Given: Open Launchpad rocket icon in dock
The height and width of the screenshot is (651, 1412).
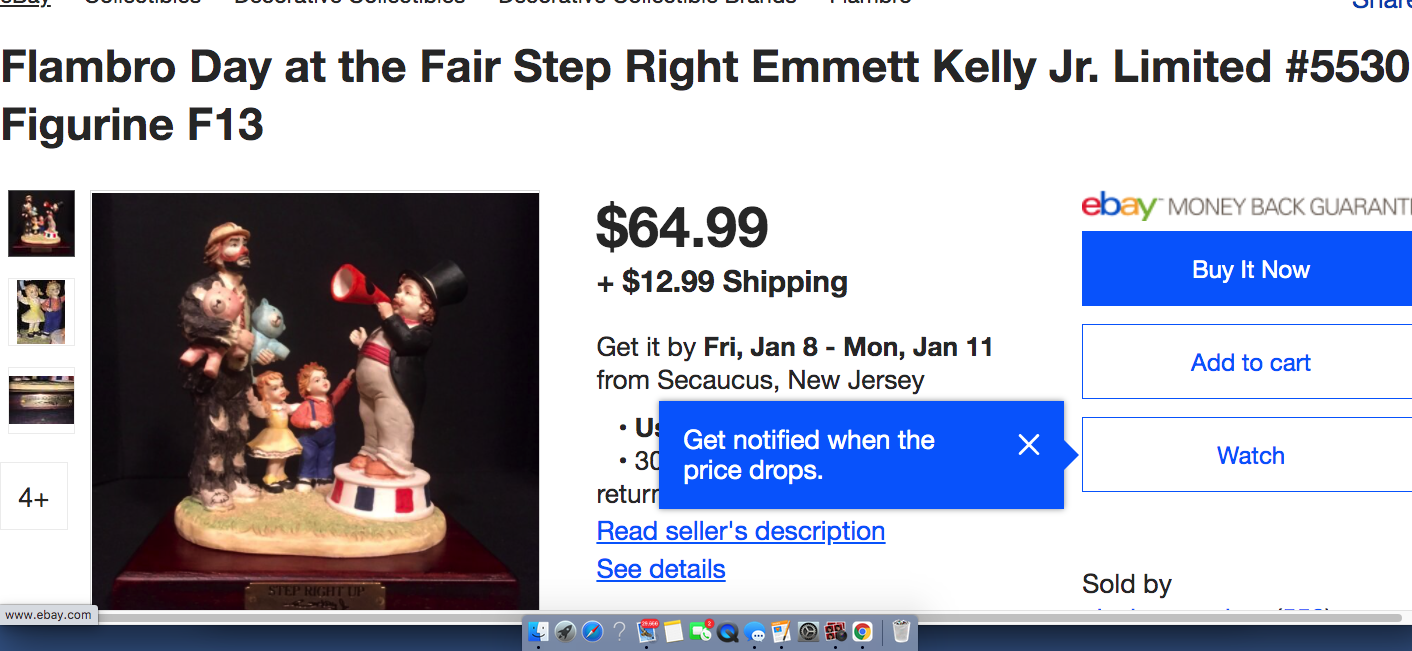Looking at the screenshot, I should [x=565, y=632].
